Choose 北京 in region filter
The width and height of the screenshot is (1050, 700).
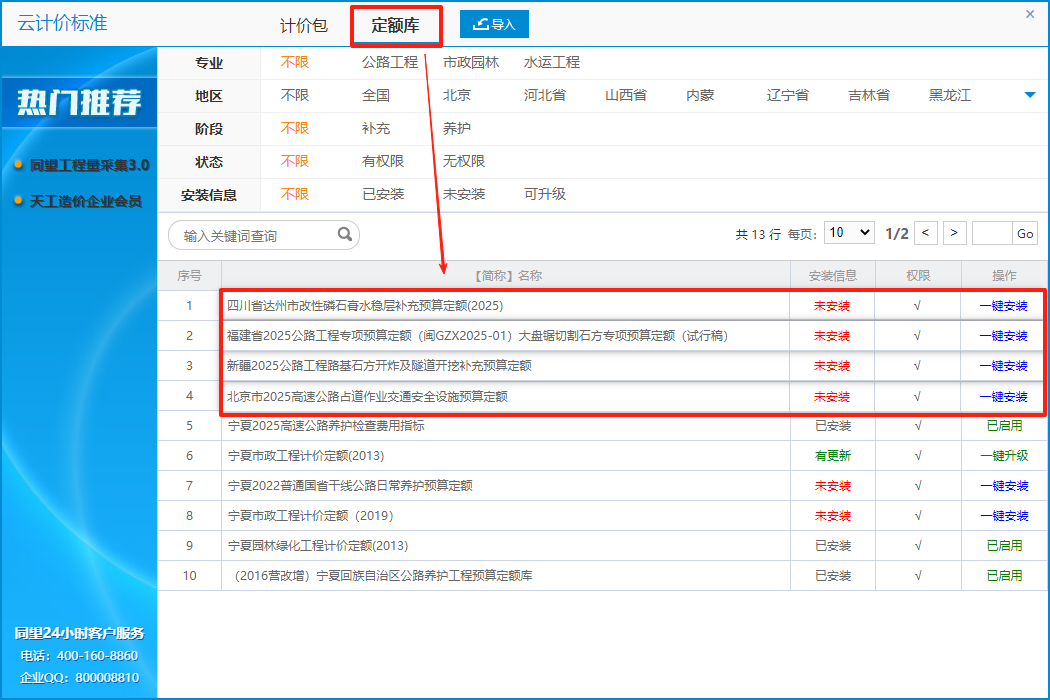coord(456,96)
